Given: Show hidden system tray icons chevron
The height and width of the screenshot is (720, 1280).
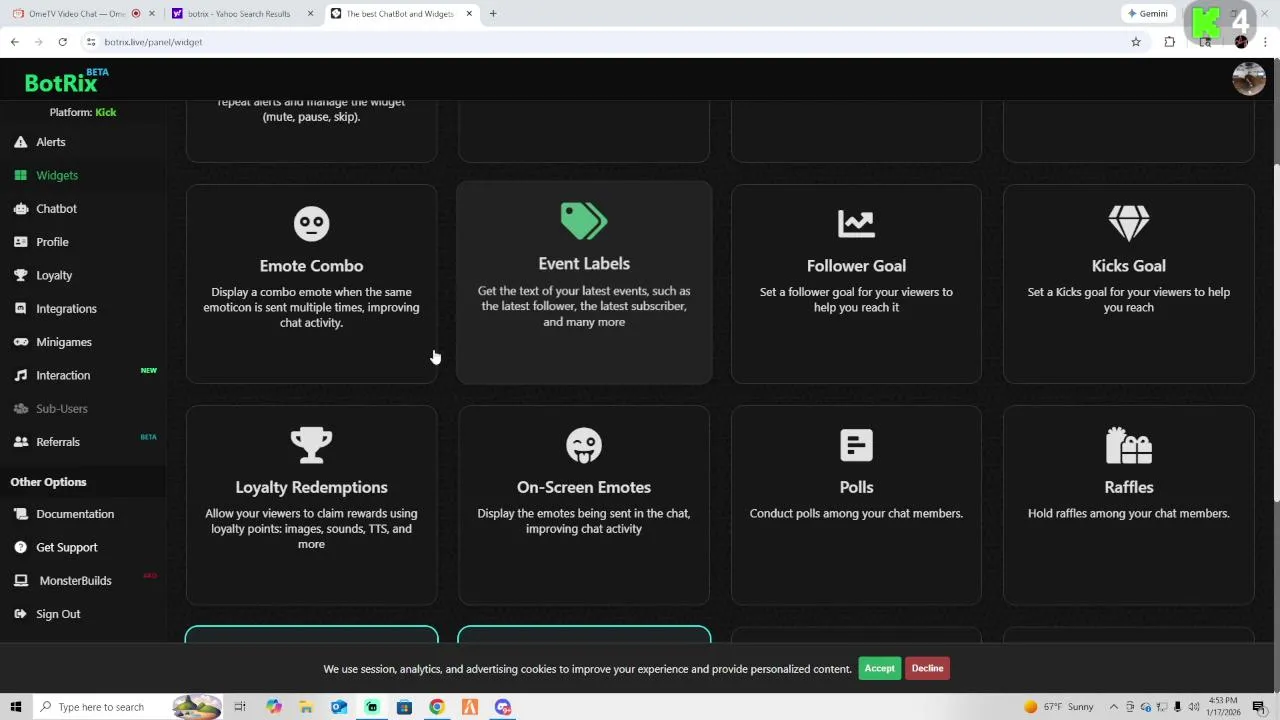Looking at the screenshot, I should (x=1114, y=707).
